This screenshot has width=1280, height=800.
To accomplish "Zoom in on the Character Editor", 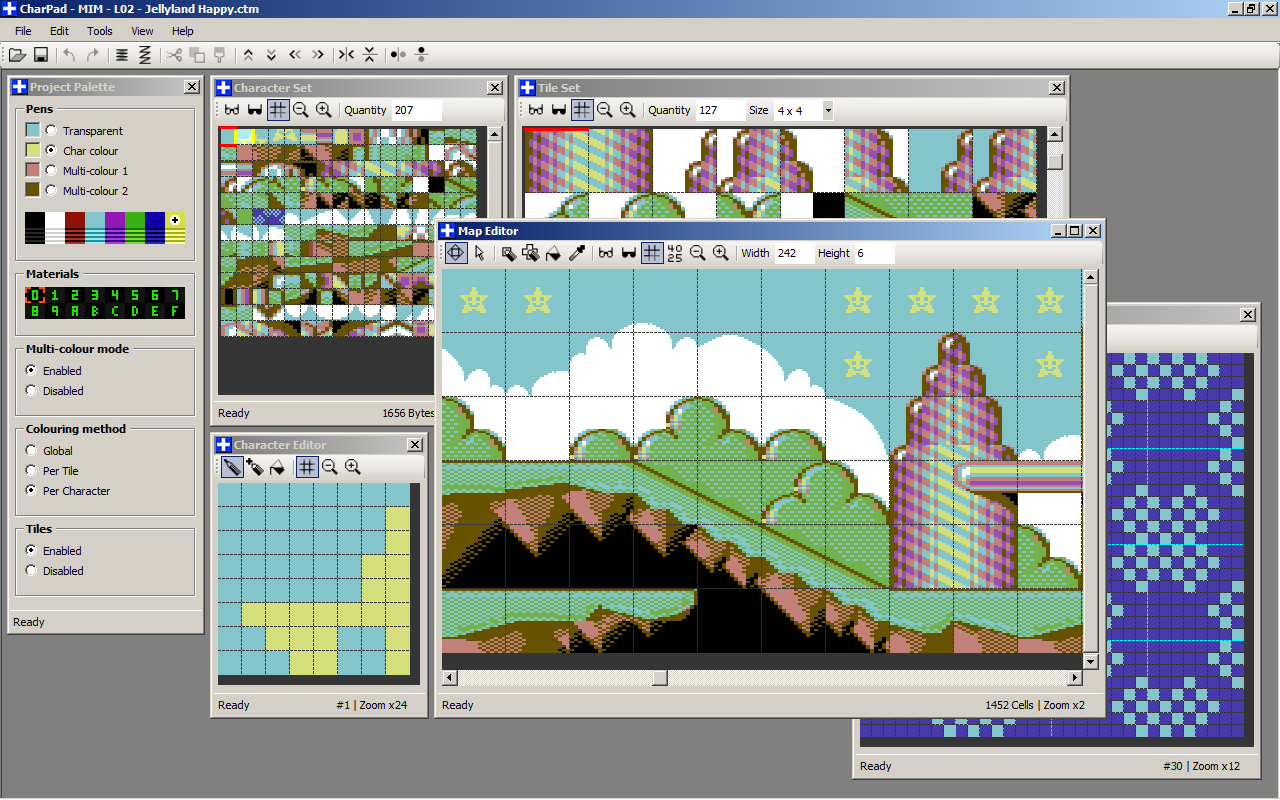I will [x=352, y=466].
